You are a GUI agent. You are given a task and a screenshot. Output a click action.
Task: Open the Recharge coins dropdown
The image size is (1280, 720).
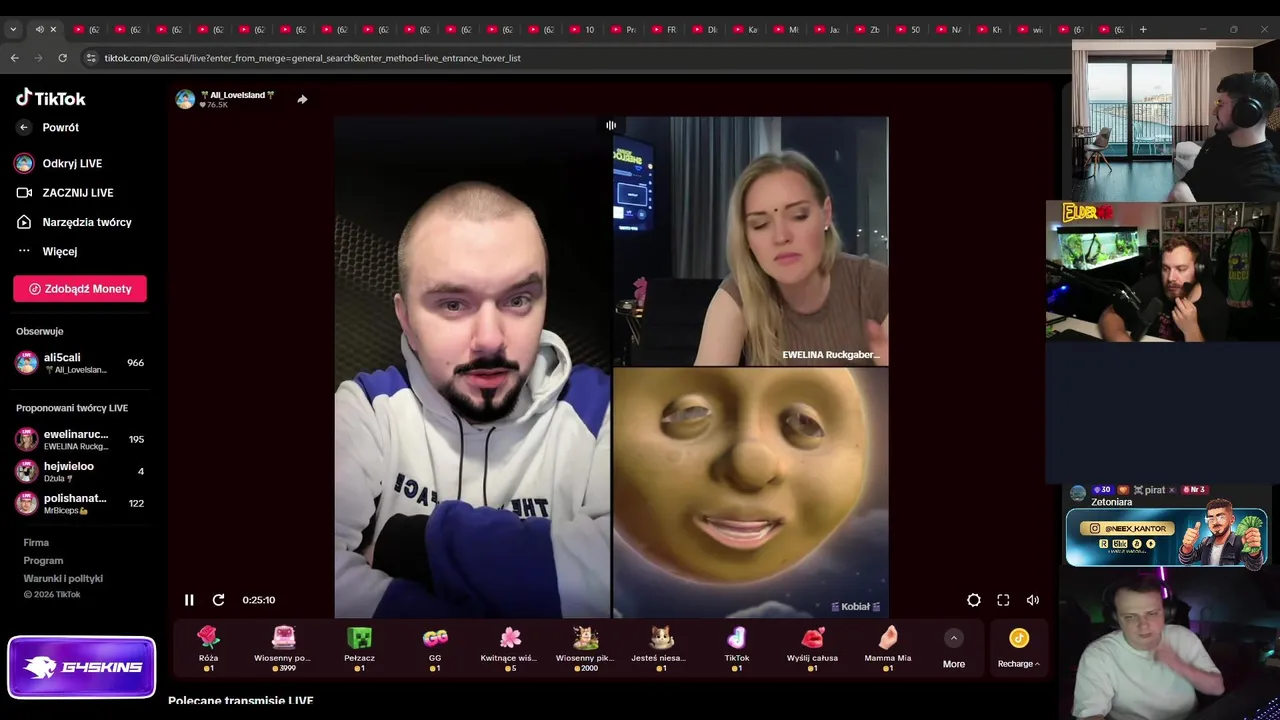pyautogui.click(x=1019, y=648)
